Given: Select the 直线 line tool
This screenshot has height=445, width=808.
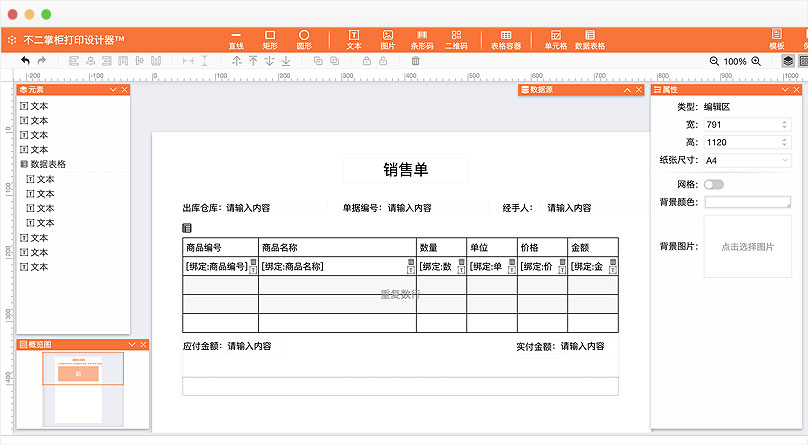Looking at the screenshot, I should pos(236,40).
